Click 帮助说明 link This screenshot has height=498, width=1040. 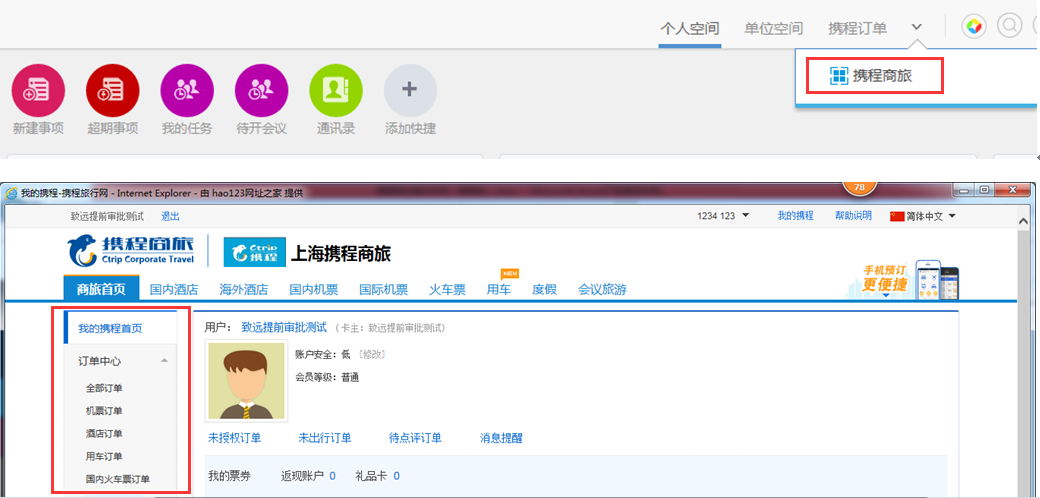854,216
